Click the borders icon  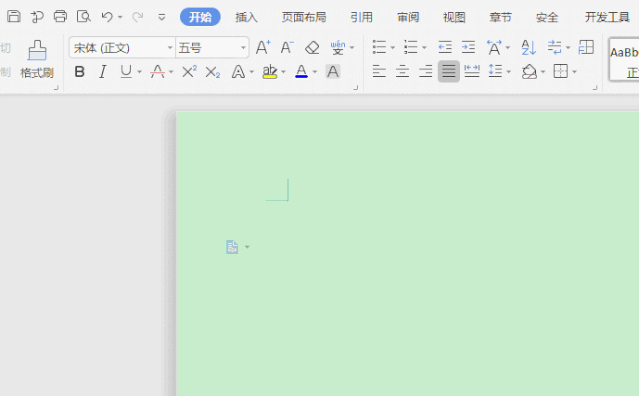click(560, 71)
